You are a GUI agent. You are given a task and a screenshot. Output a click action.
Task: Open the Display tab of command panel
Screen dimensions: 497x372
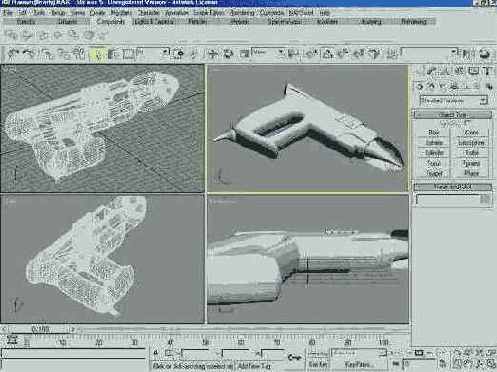pyautogui.click(x=474, y=70)
